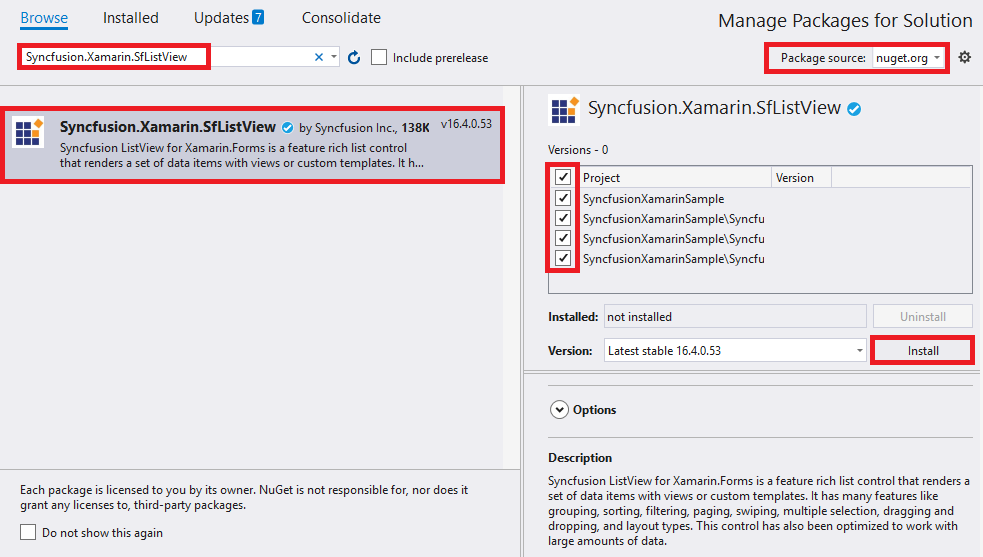This screenshot has height=557, width=983.
Task: Click the Updates count badge 7
Action: (258, 17)
